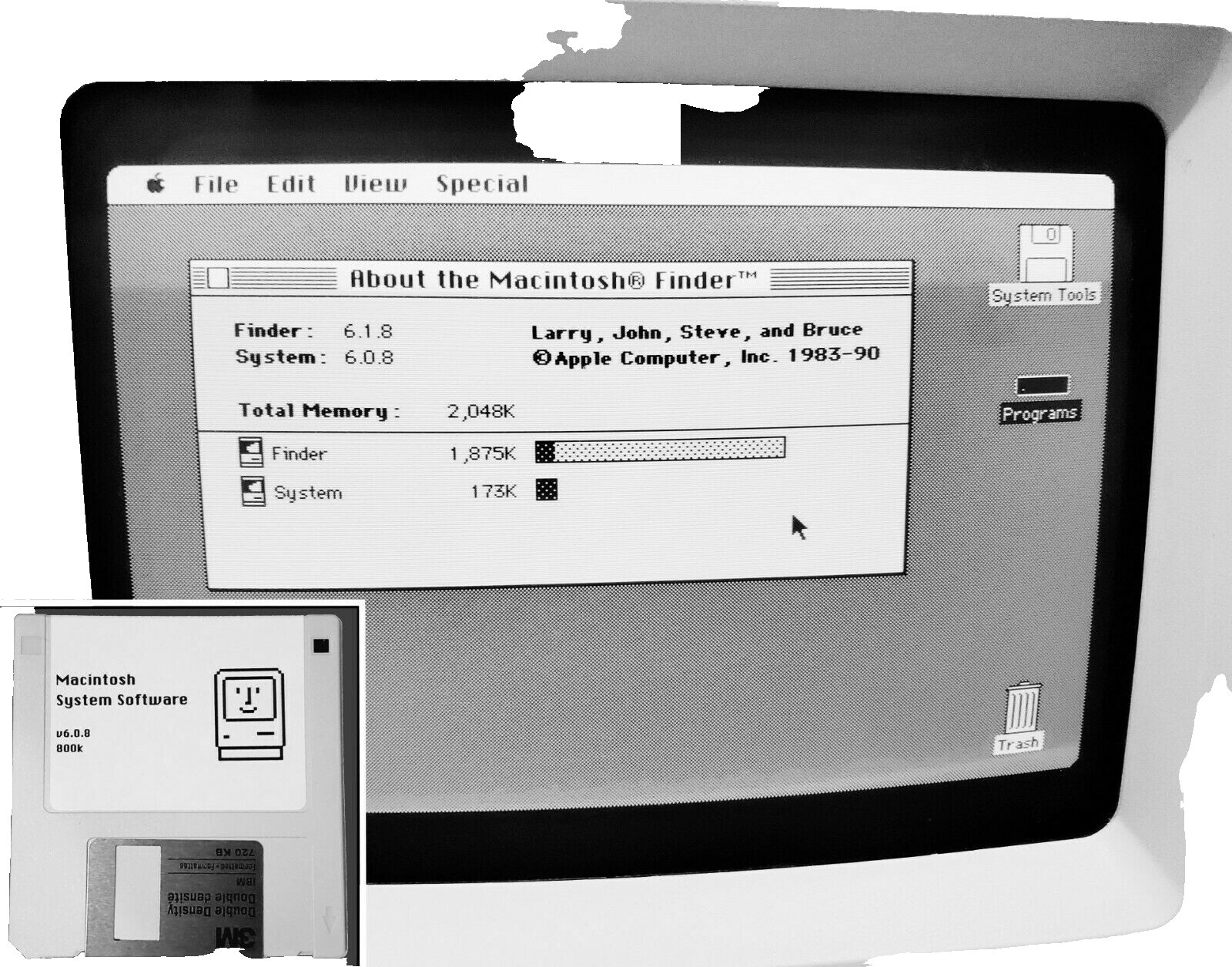The image size is (1232, 967).
Task: Select the Trash icon
Action: (1023, 707)
